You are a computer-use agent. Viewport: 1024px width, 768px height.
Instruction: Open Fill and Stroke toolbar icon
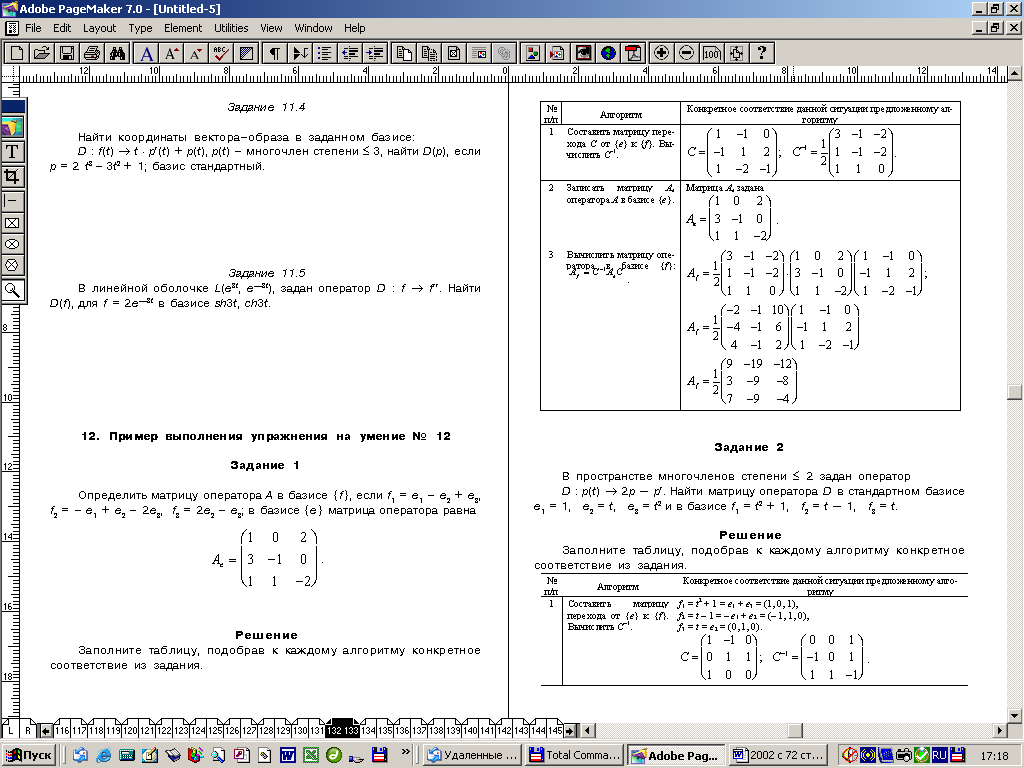(246, 53)
